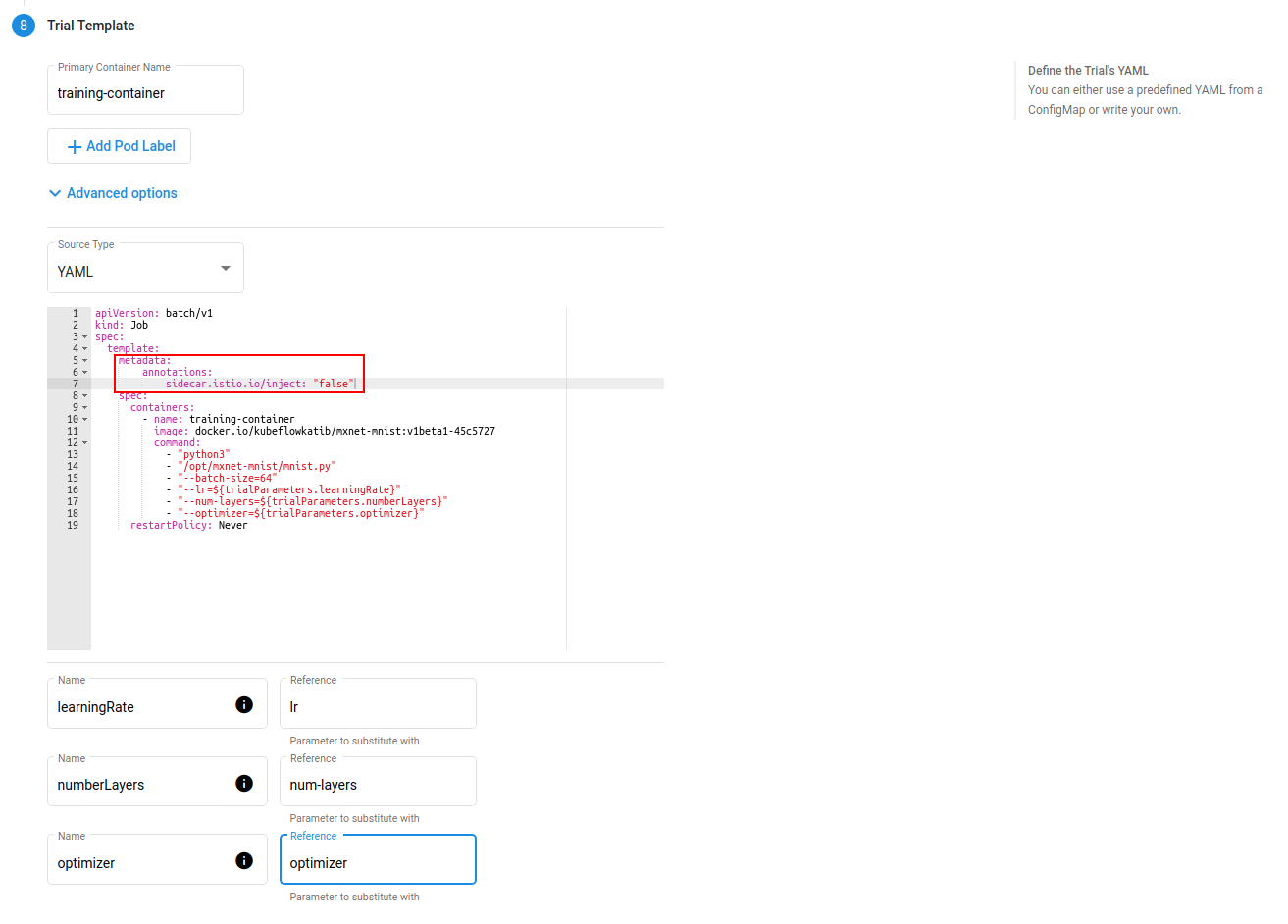Screen dimensions: 1288x924
Task: Fold the template block at line 4
Action: click(x=84, y=349)
